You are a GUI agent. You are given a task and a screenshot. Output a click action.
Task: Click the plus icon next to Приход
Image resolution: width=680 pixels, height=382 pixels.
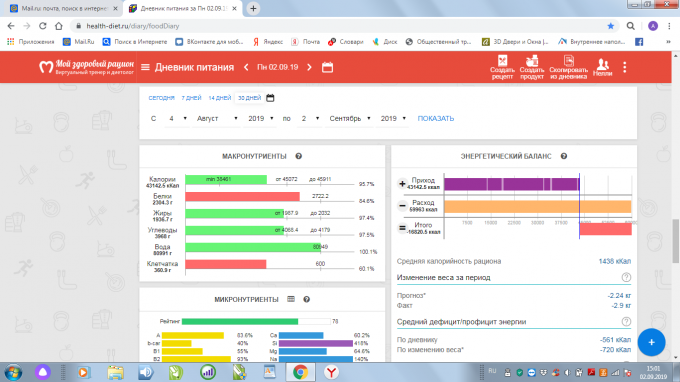[402, 184]
